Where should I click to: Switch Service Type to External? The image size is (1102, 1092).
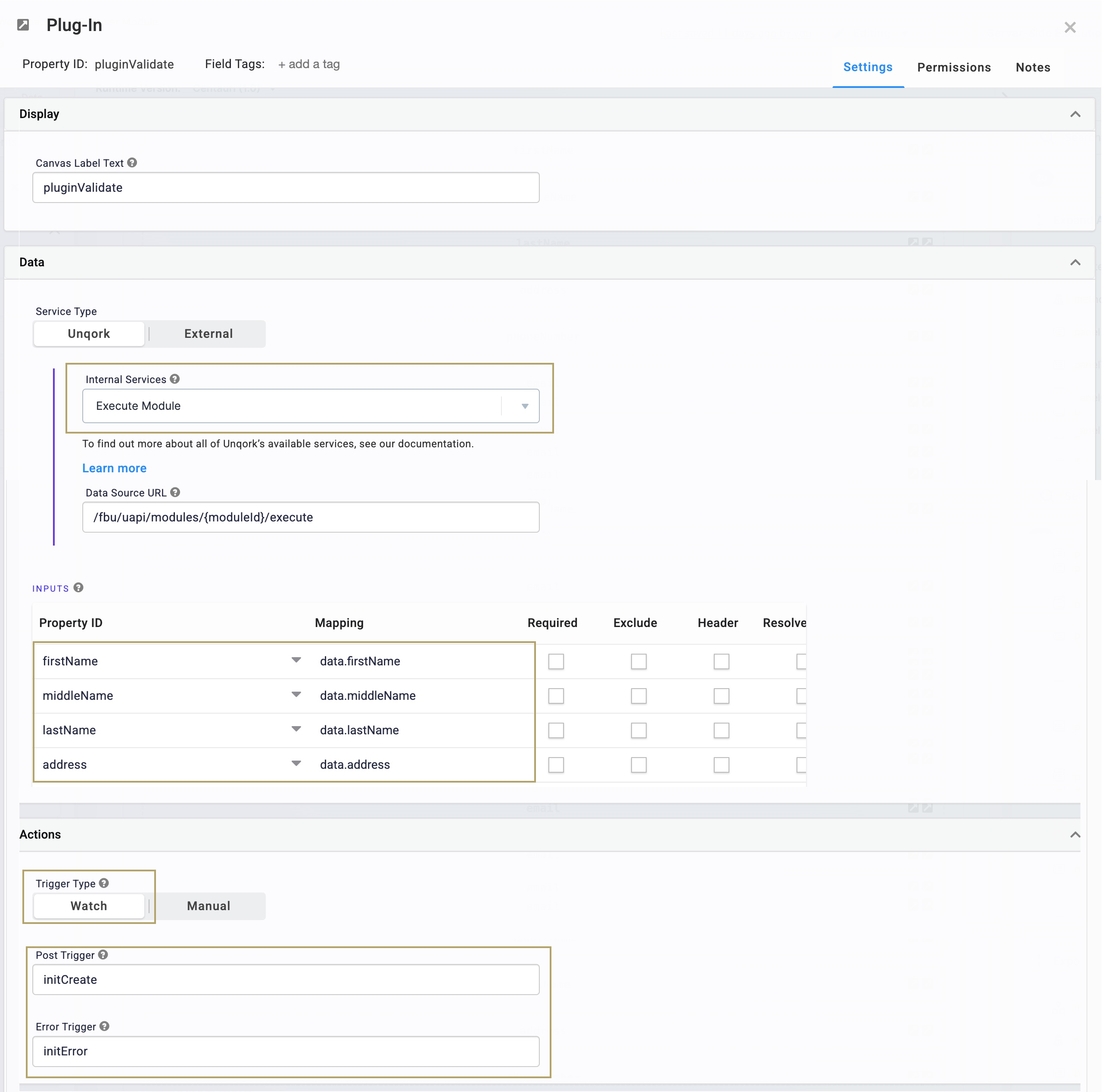(208, 334)
